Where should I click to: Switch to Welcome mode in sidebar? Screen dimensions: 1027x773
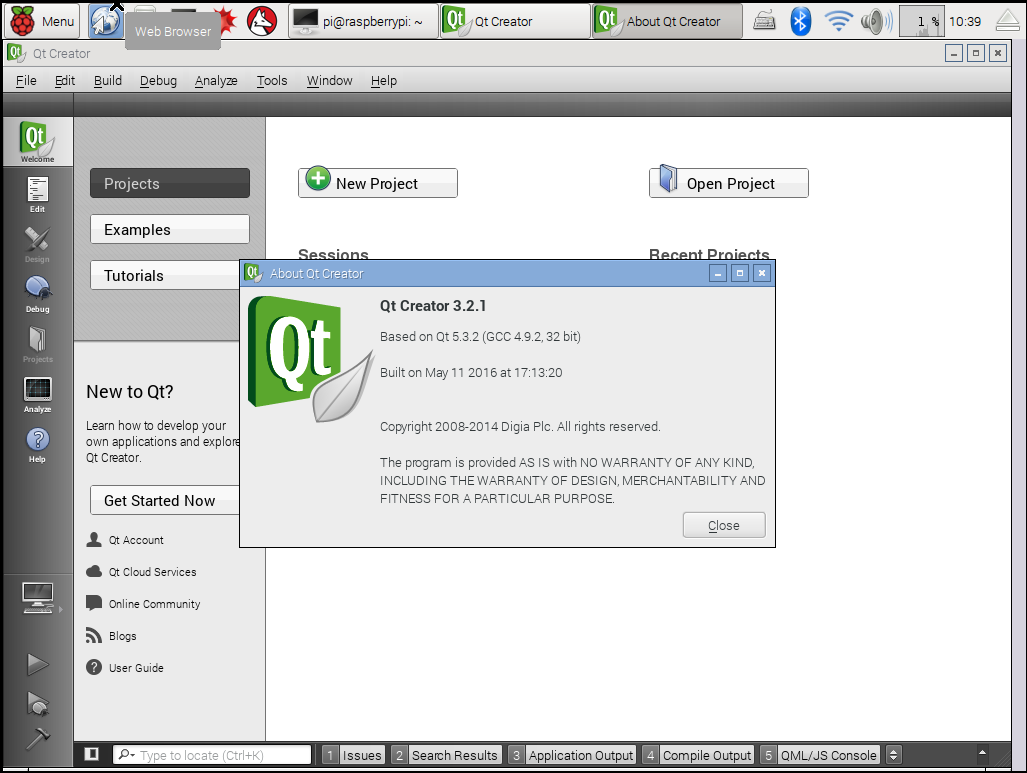tap(37, 141)
